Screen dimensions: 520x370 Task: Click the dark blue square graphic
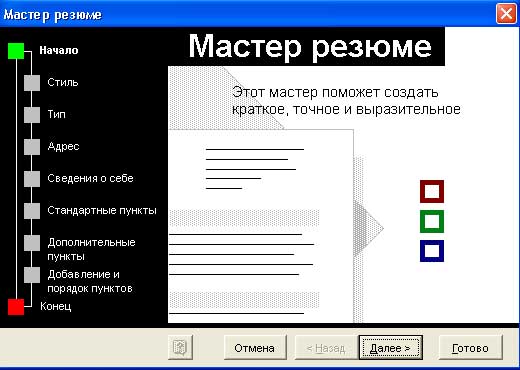432,251
